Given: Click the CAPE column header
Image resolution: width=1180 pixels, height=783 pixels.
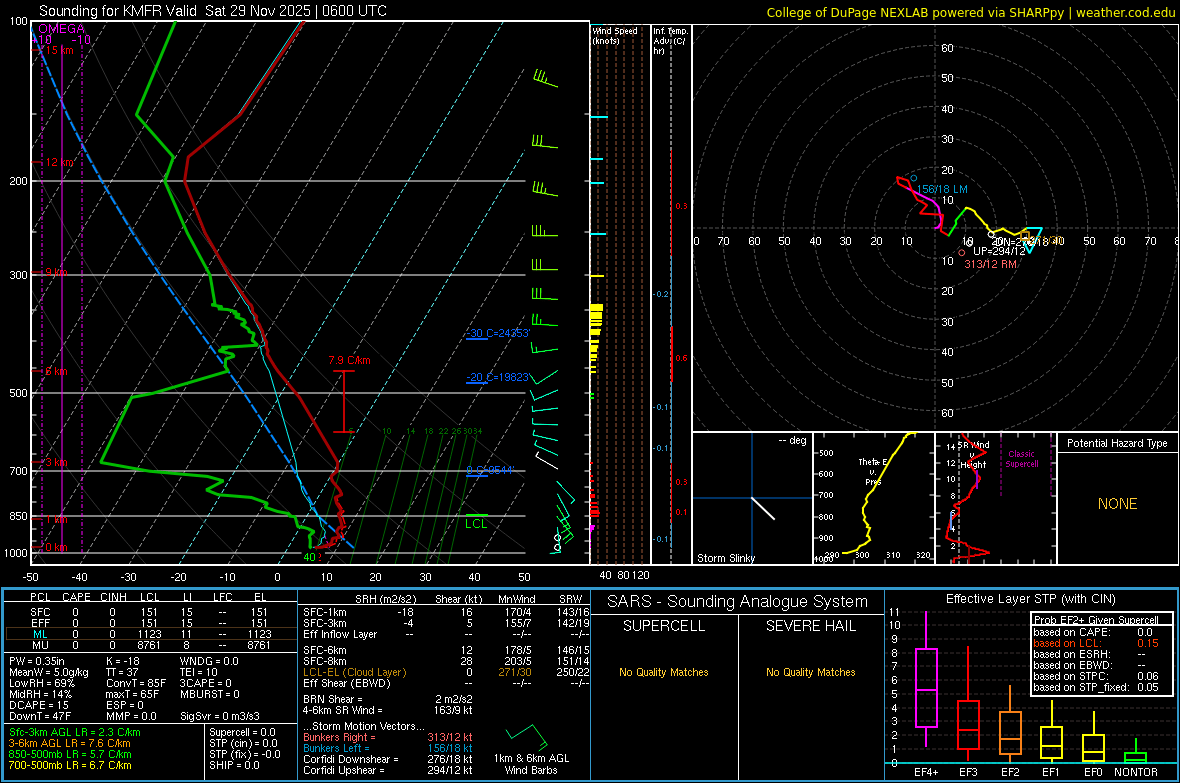Looking at the screenshot, I should click(76, 597).
